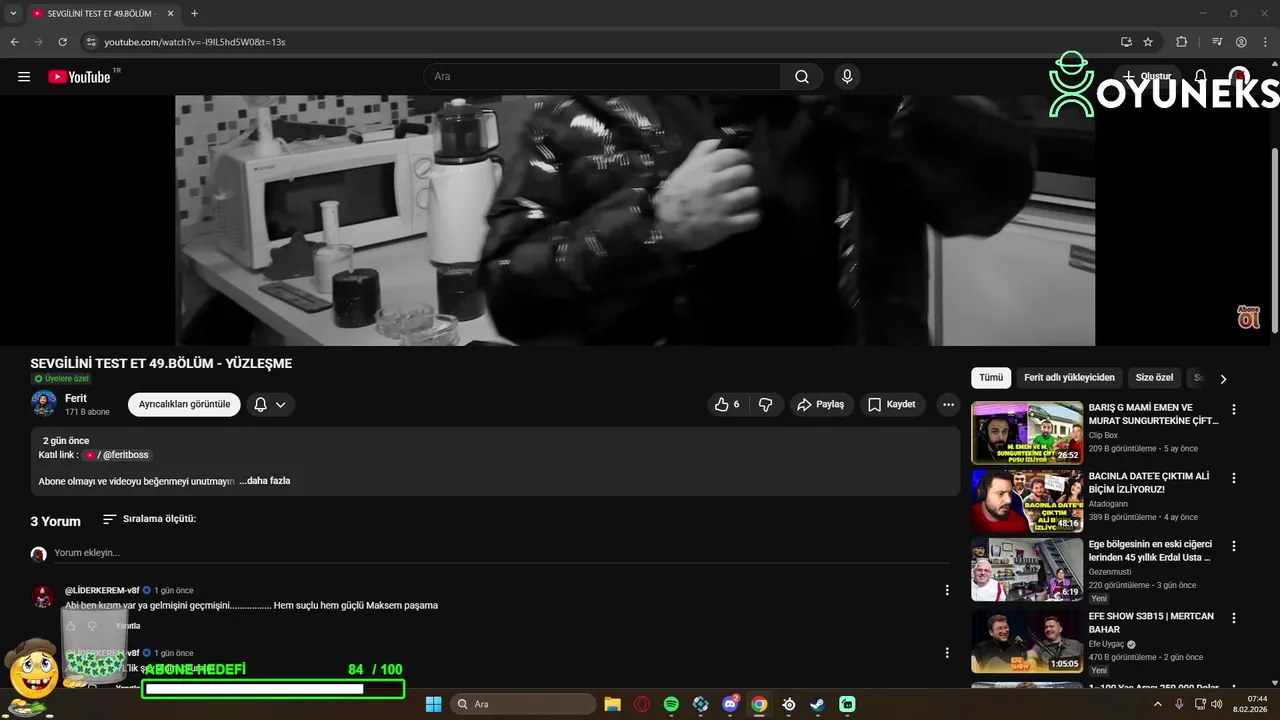This screenshot has width=1280, height=720.
Task: Open a new browser tab
Action: 194,13
